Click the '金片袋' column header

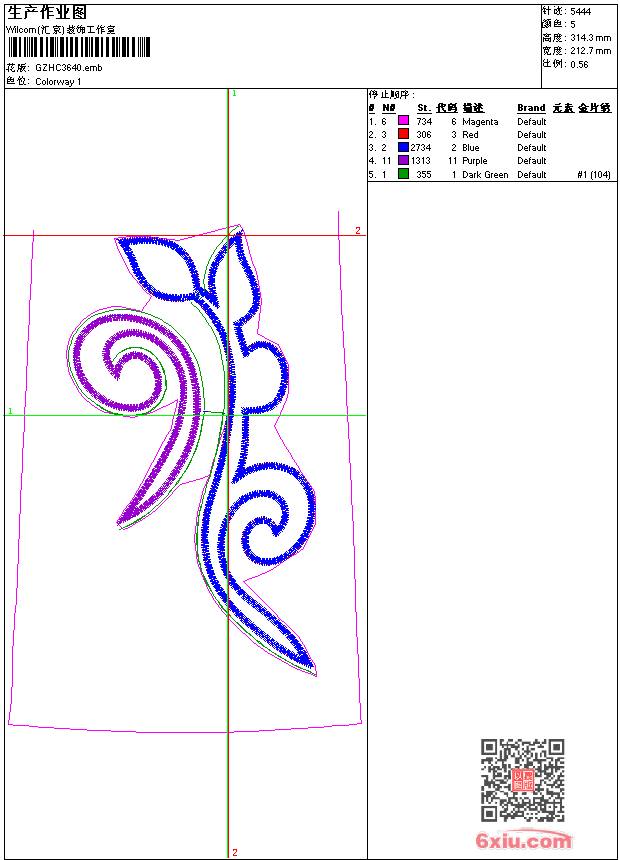594,108
